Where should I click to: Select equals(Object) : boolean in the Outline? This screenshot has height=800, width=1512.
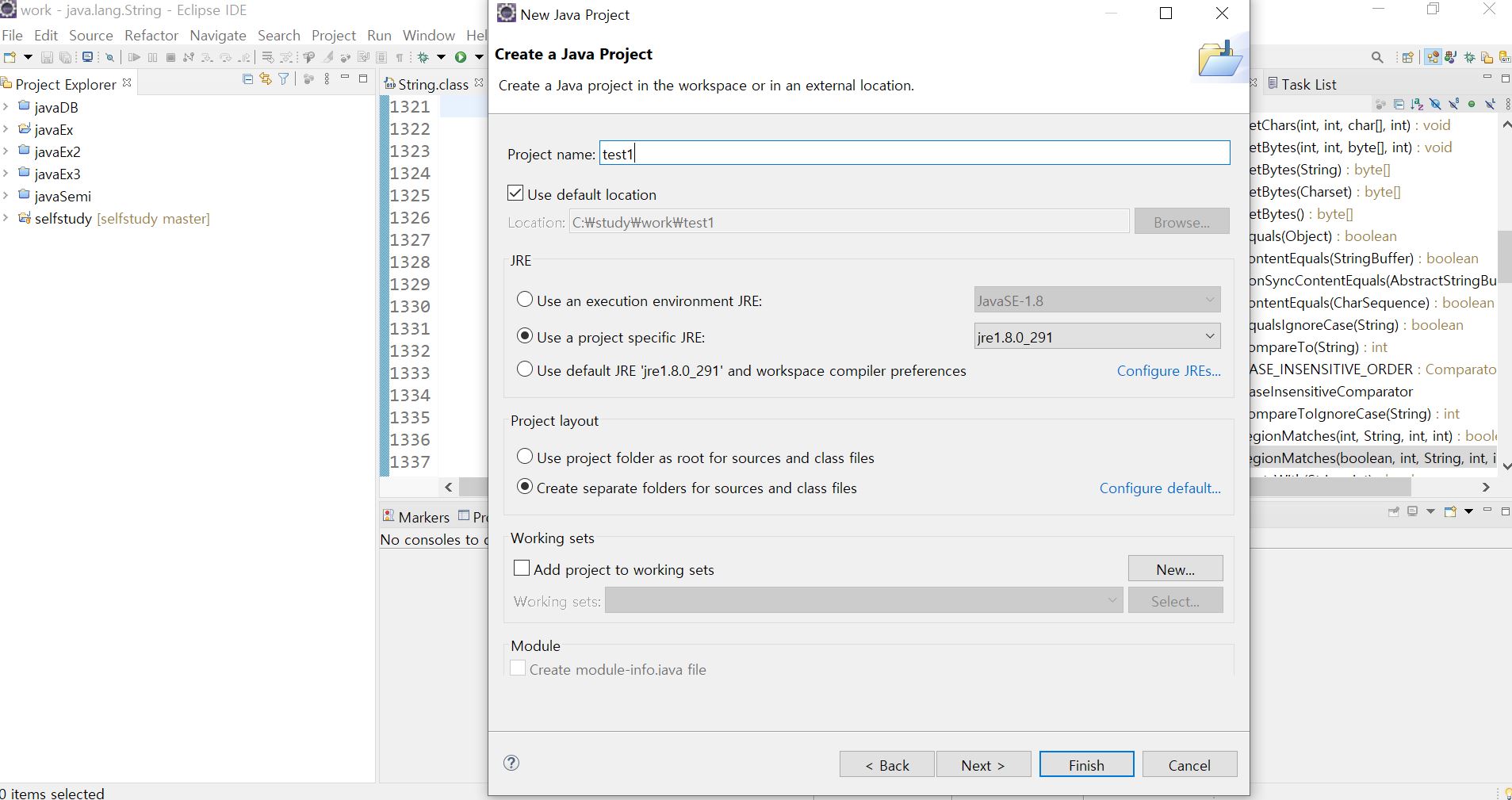tap(1323, 235)
